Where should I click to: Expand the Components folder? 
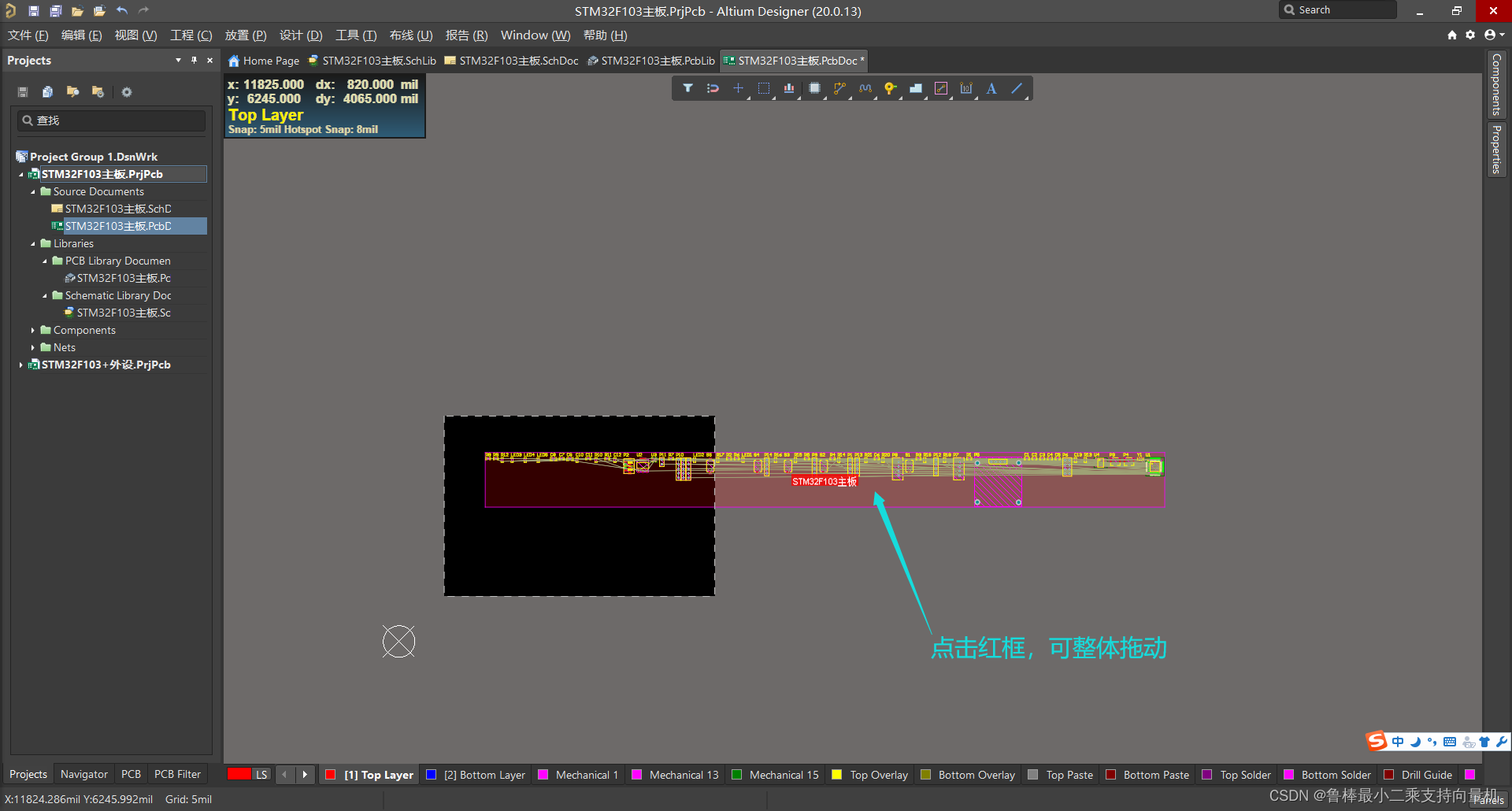(x=33, y=330)
